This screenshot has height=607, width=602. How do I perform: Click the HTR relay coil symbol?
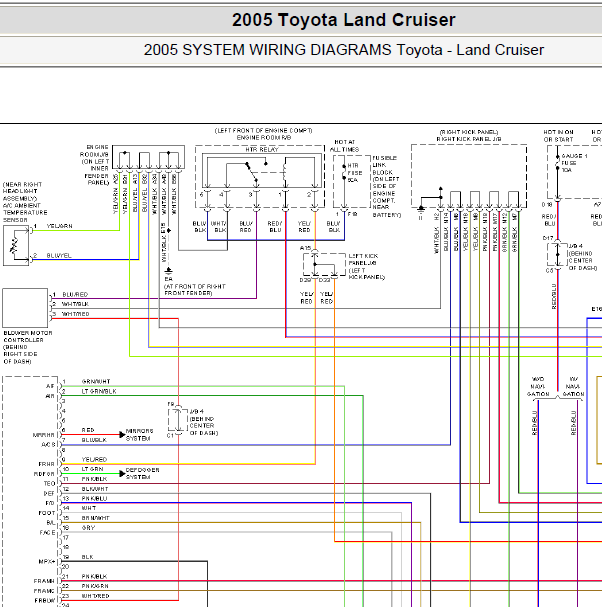285,172
